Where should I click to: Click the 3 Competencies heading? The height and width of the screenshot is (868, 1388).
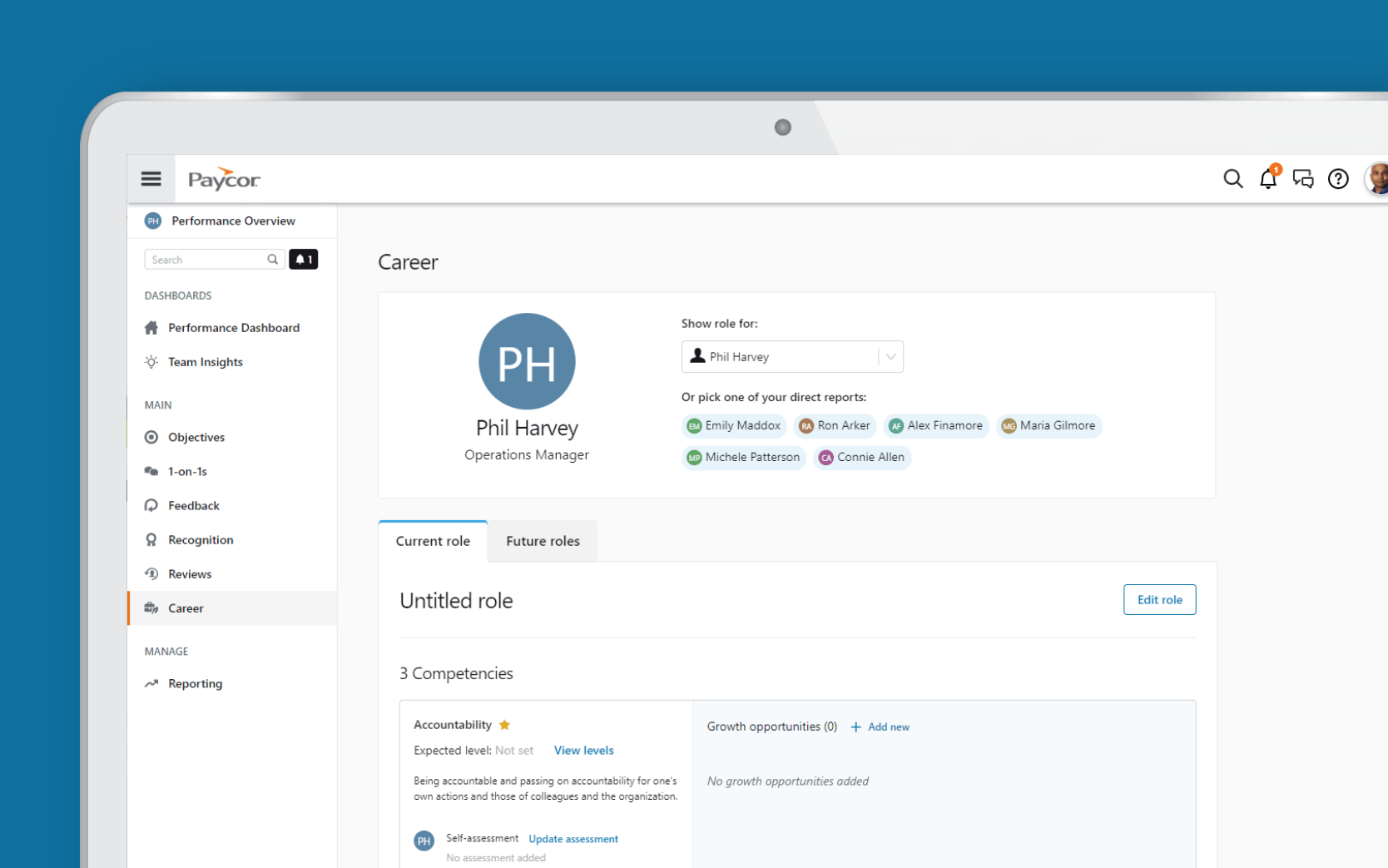coord(456,673)
